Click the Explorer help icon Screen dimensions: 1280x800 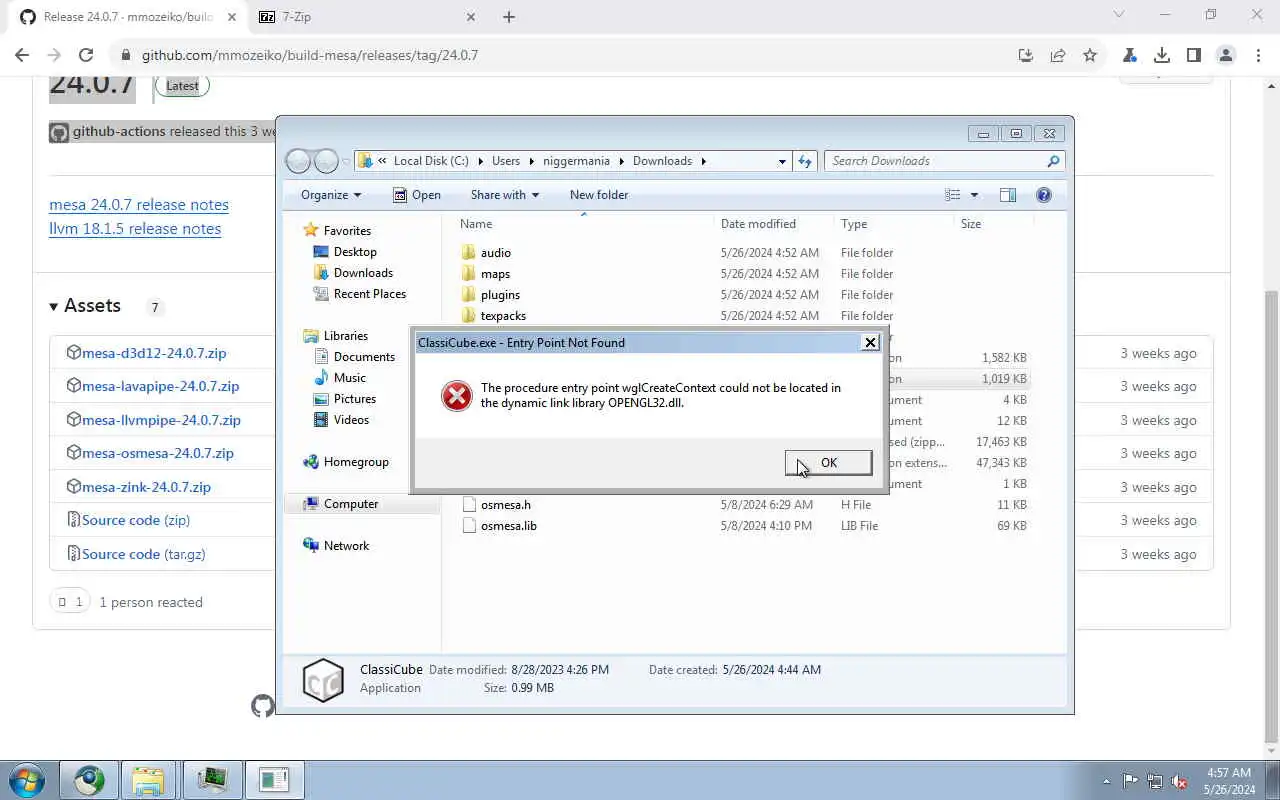1044,195
